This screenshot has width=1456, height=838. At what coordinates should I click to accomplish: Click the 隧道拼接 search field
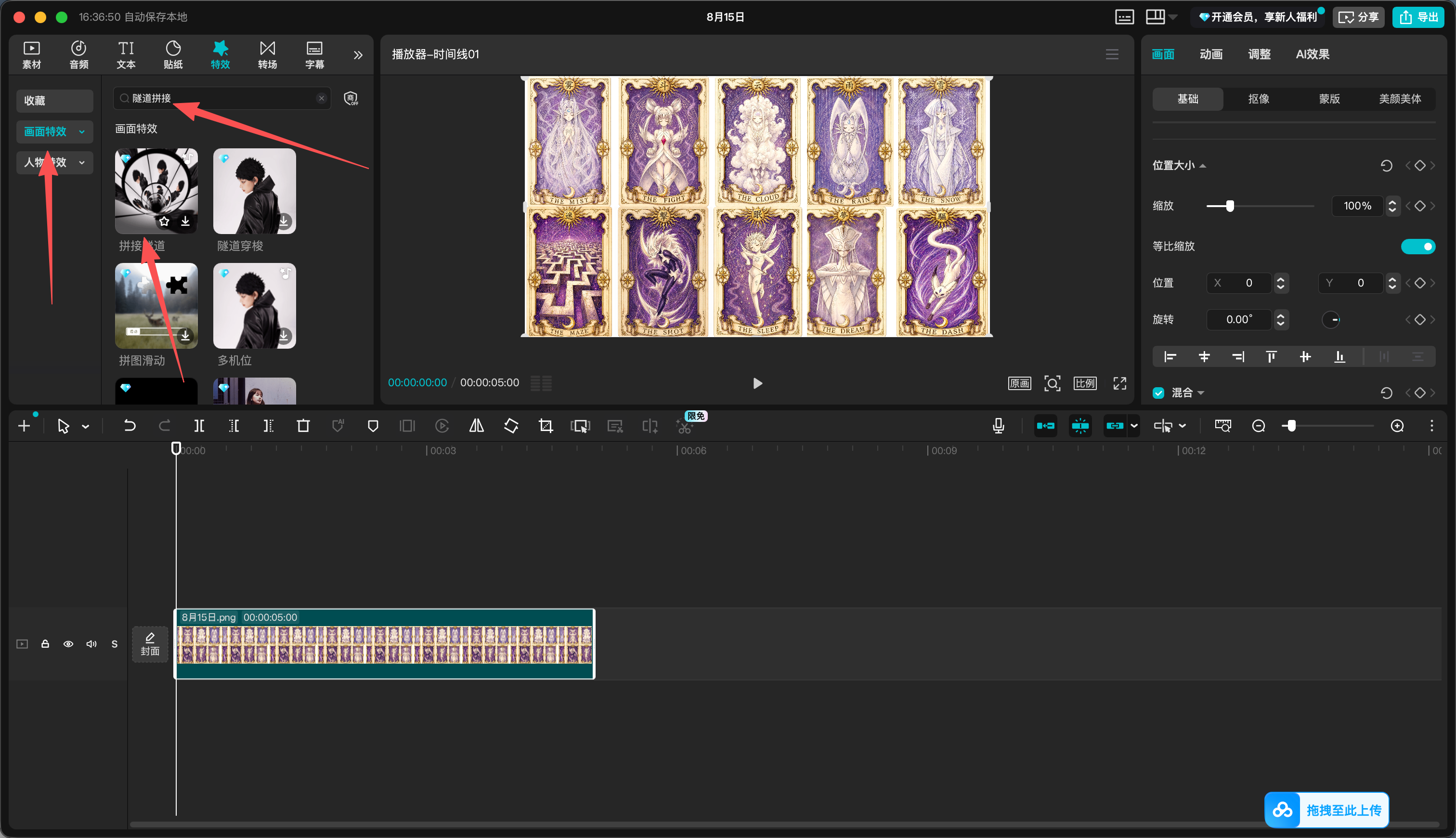221,98
